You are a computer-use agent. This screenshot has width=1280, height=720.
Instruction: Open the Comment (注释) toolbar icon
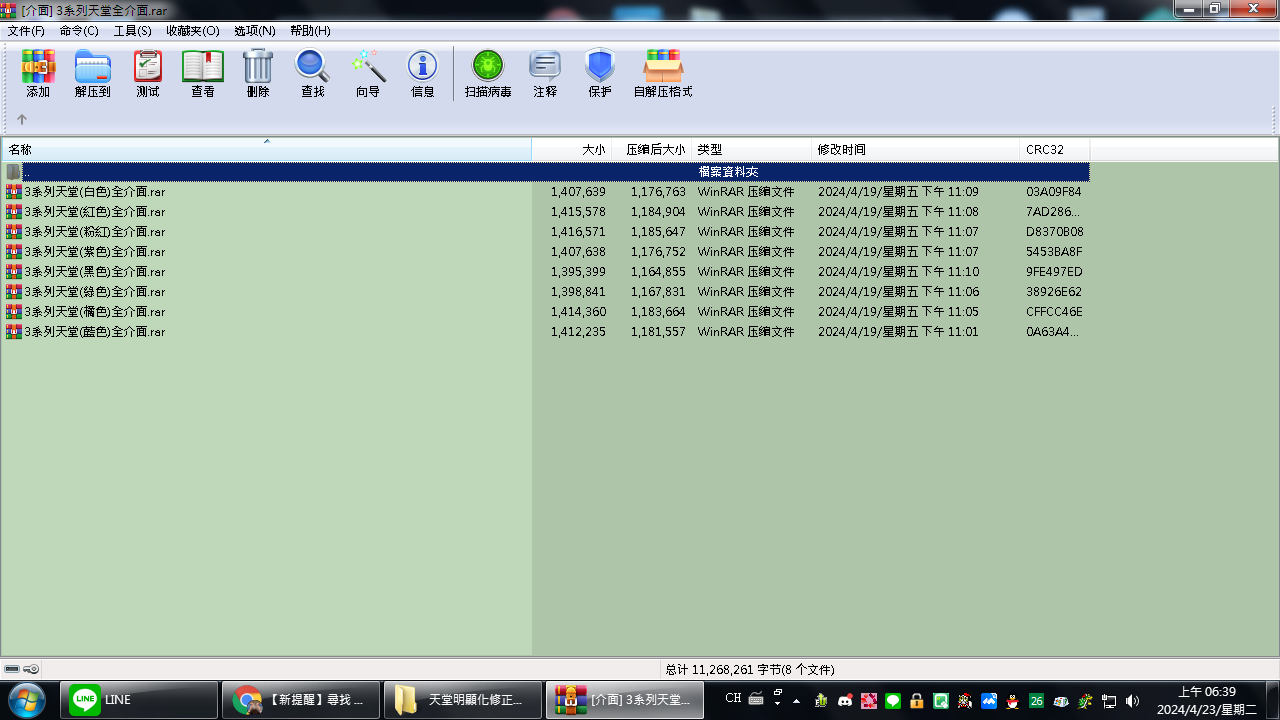545,74
